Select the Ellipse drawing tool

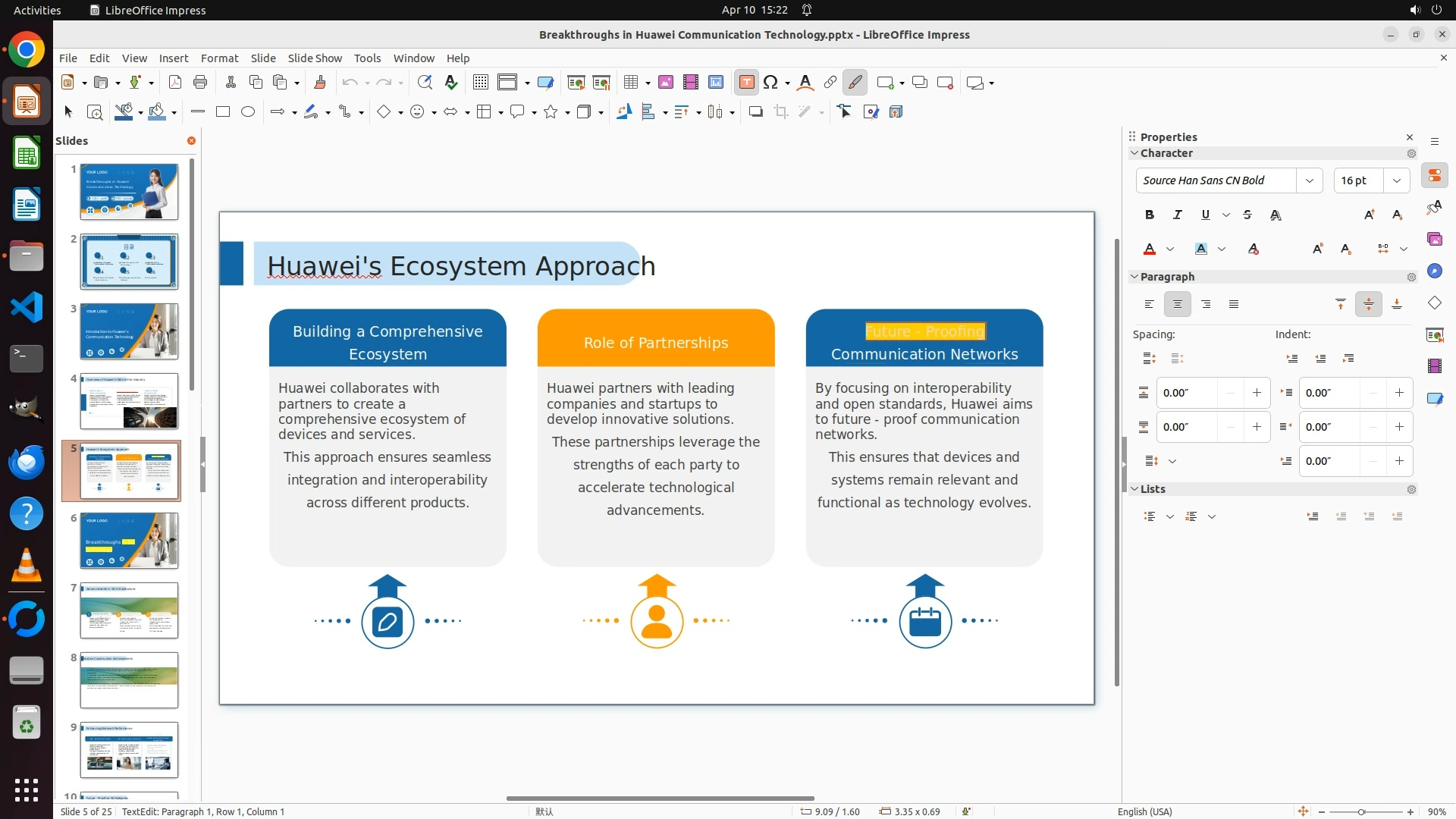(x=248, y=112)
